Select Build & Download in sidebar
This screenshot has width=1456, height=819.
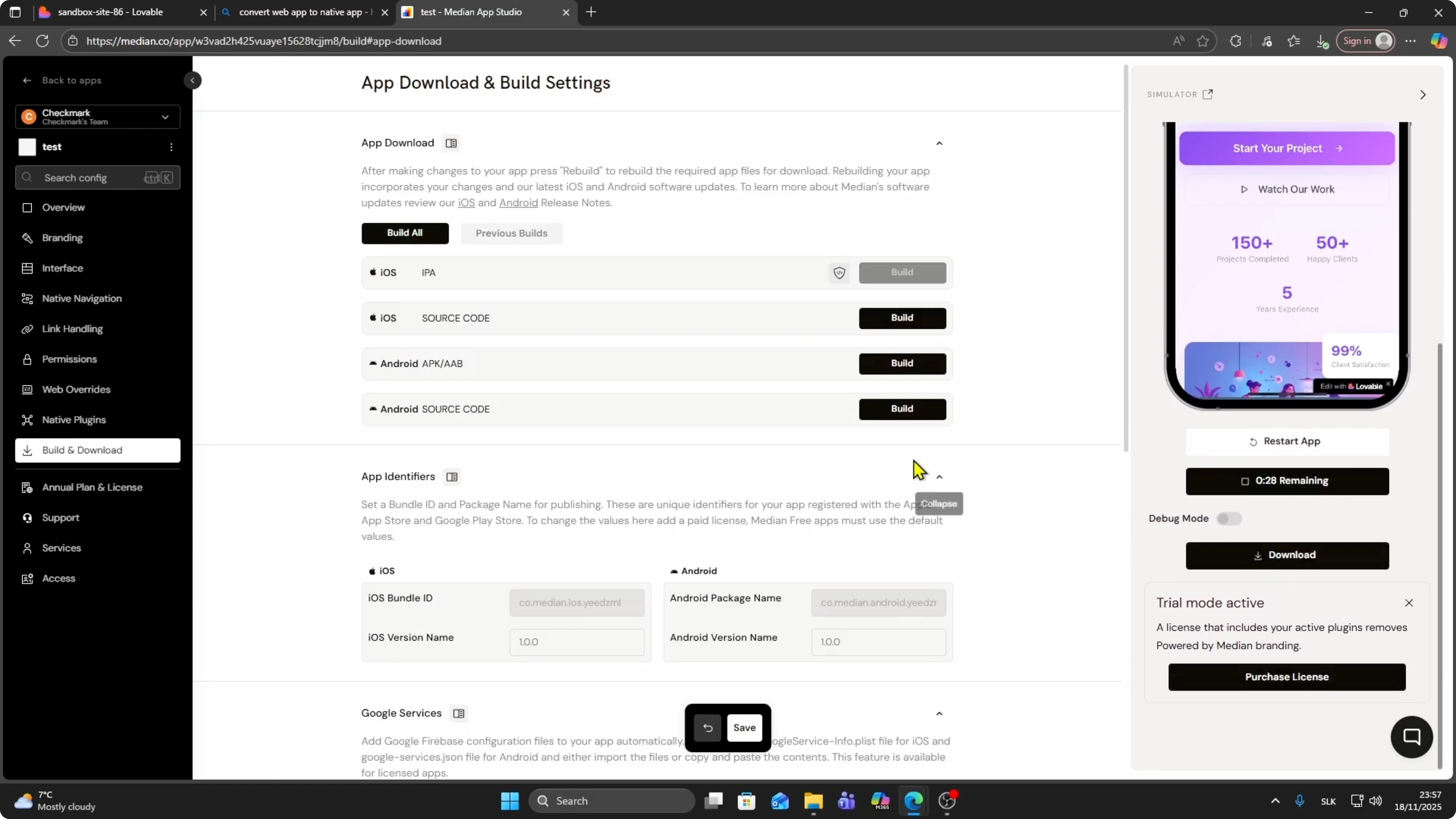pyautogui.click(x=98, y=451)
